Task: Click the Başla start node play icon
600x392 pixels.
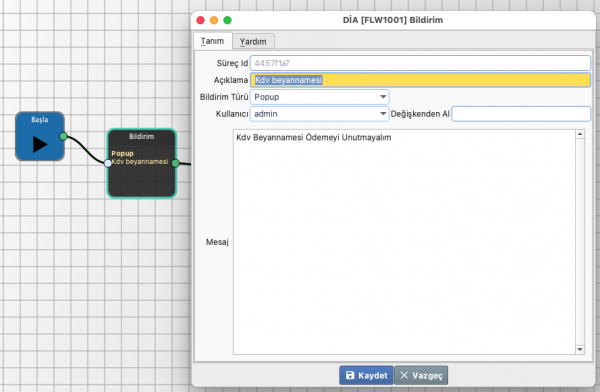Action: pyautogui.click(x=40, y=144)
